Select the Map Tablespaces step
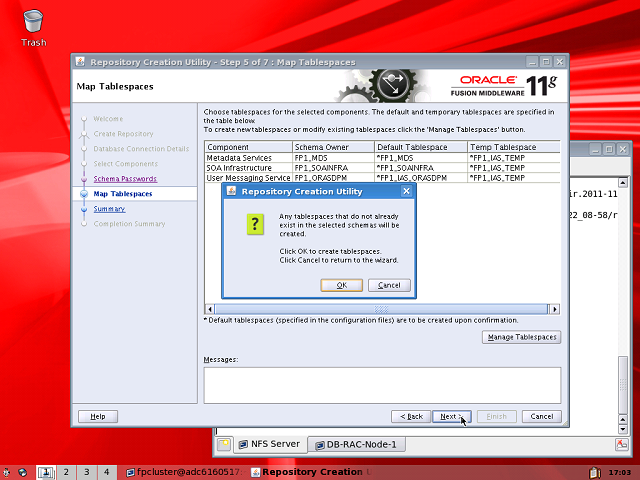 click(x=122, y=194)
